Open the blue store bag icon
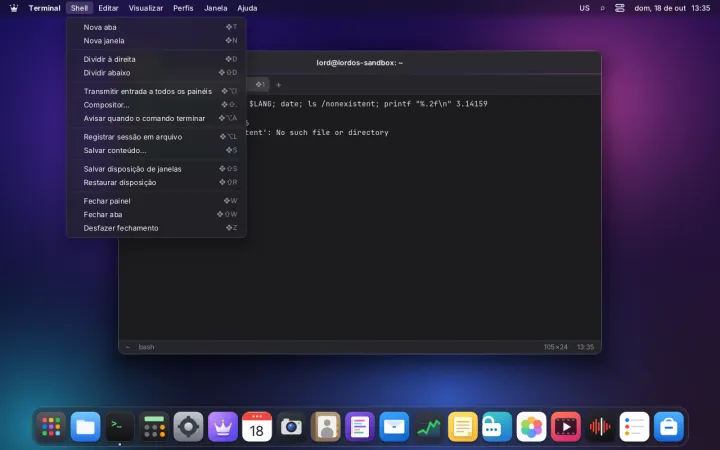This screenshot has width=720, height=450. coord(669,427)
